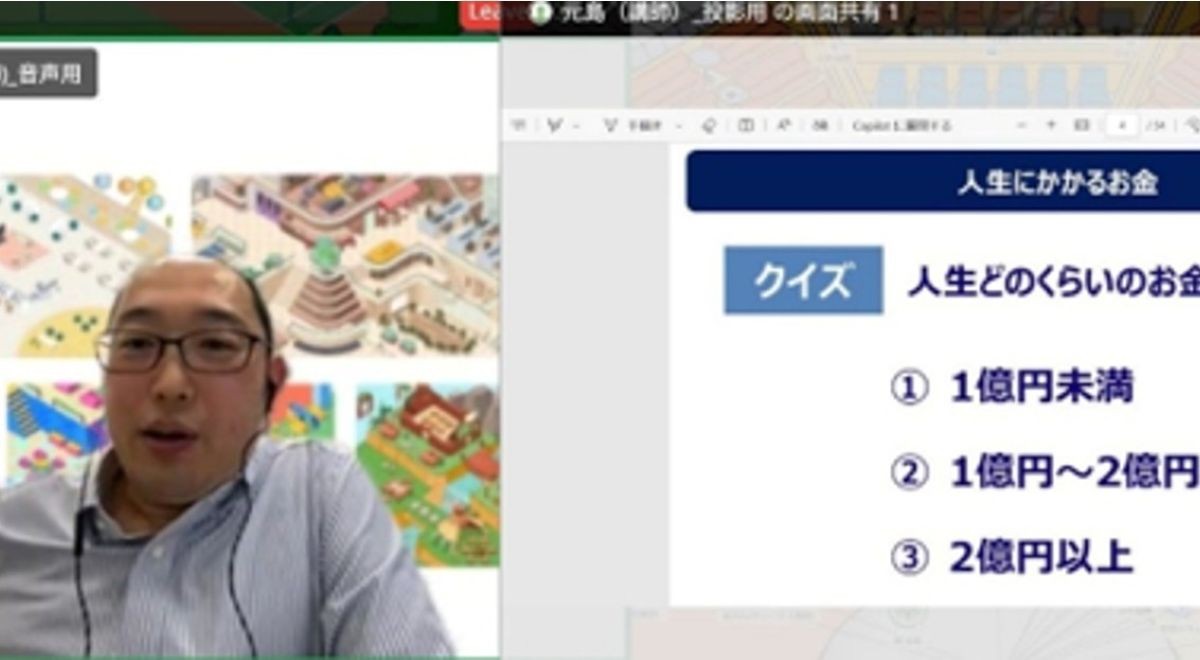Screen dimensions: 1200x660
Task: Click the blue クイズ label box
Action: pyautogui.click(x=803, y=280)
